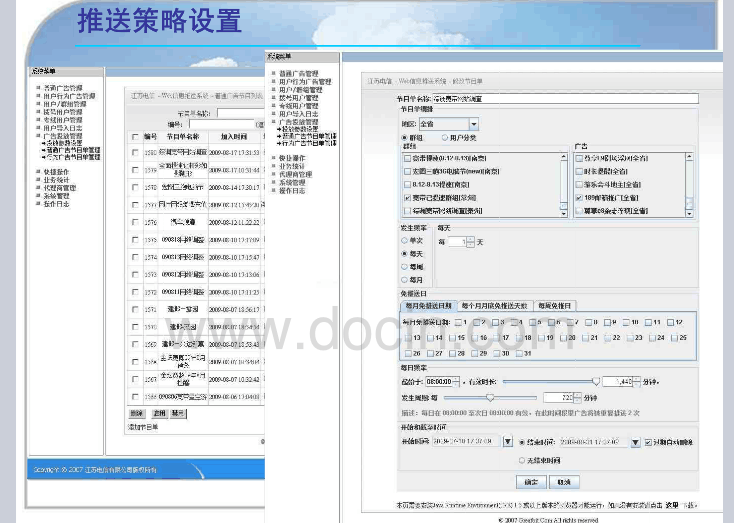Check the row 1571 checkbox in the list
734x523 pixels.
click(135, 309)
